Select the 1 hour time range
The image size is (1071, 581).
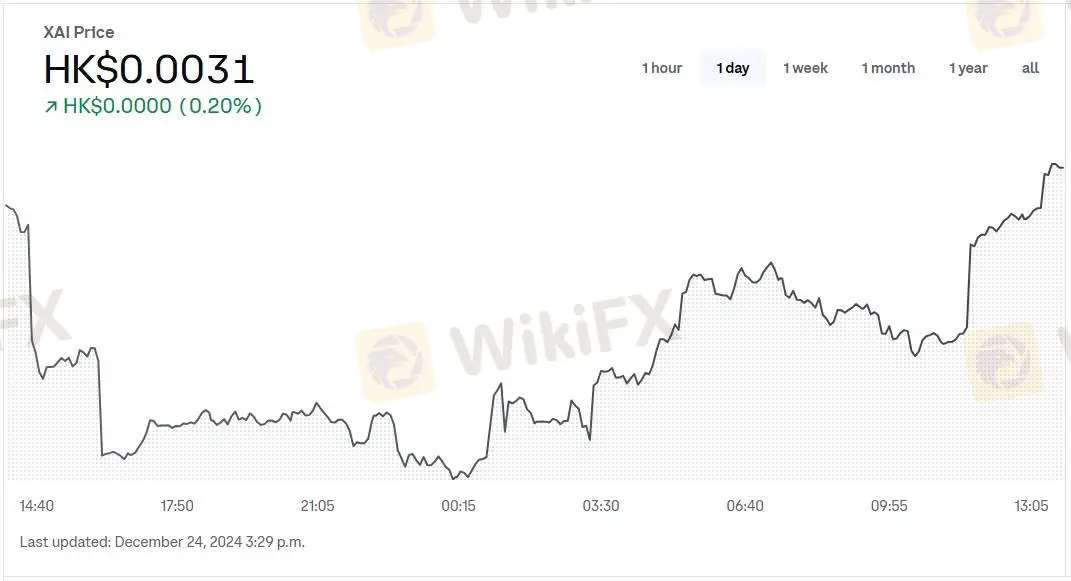(x=661, y=68)
